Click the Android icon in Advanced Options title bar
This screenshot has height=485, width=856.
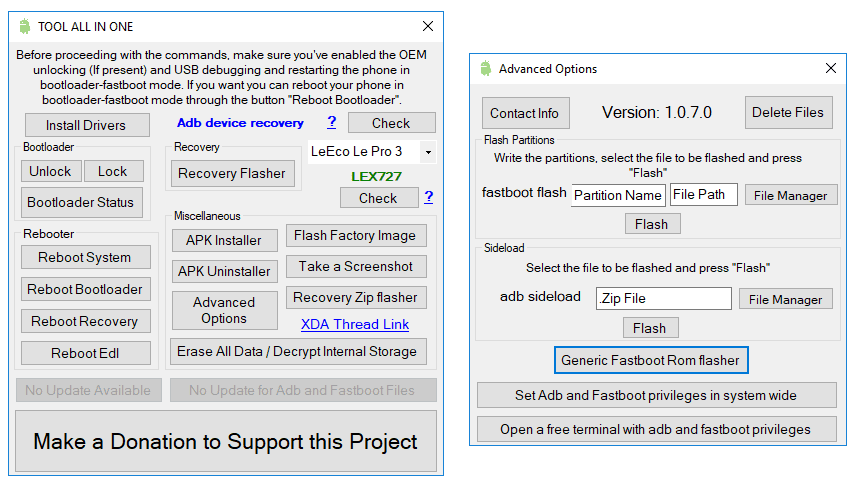pyautogui.click(x=485, y=68)
